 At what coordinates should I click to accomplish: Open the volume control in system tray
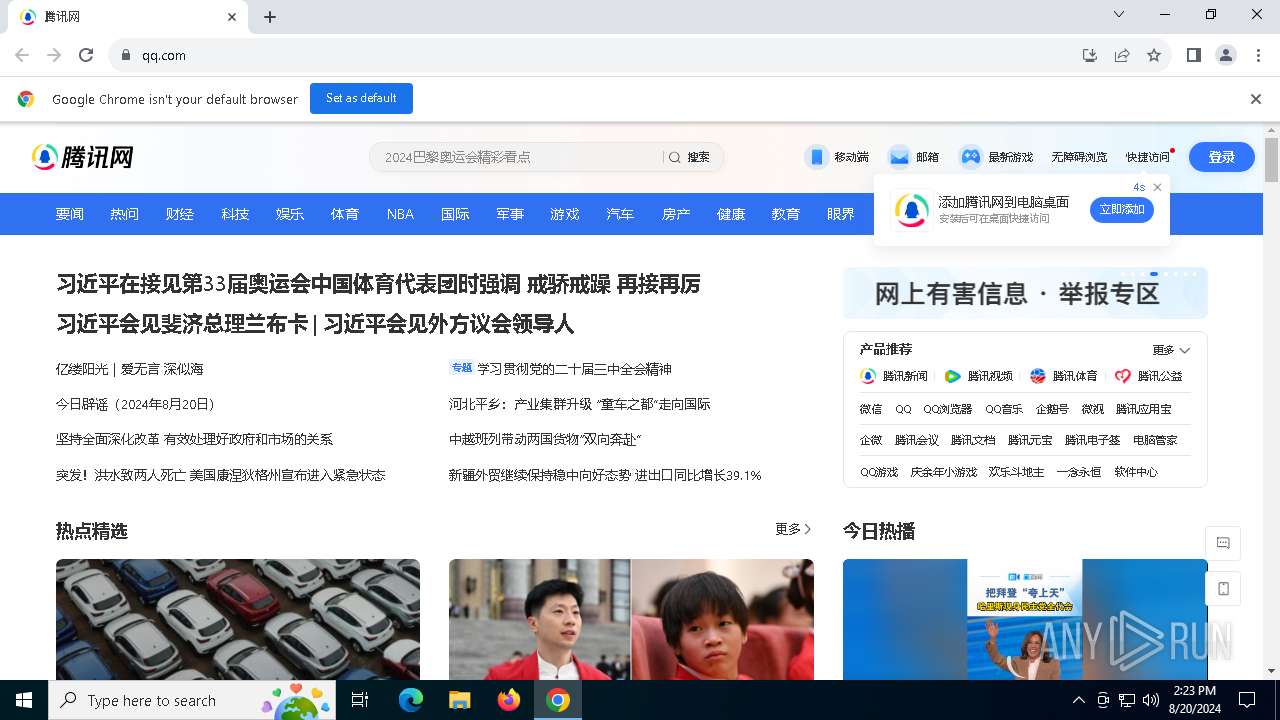pos(1151,700)
